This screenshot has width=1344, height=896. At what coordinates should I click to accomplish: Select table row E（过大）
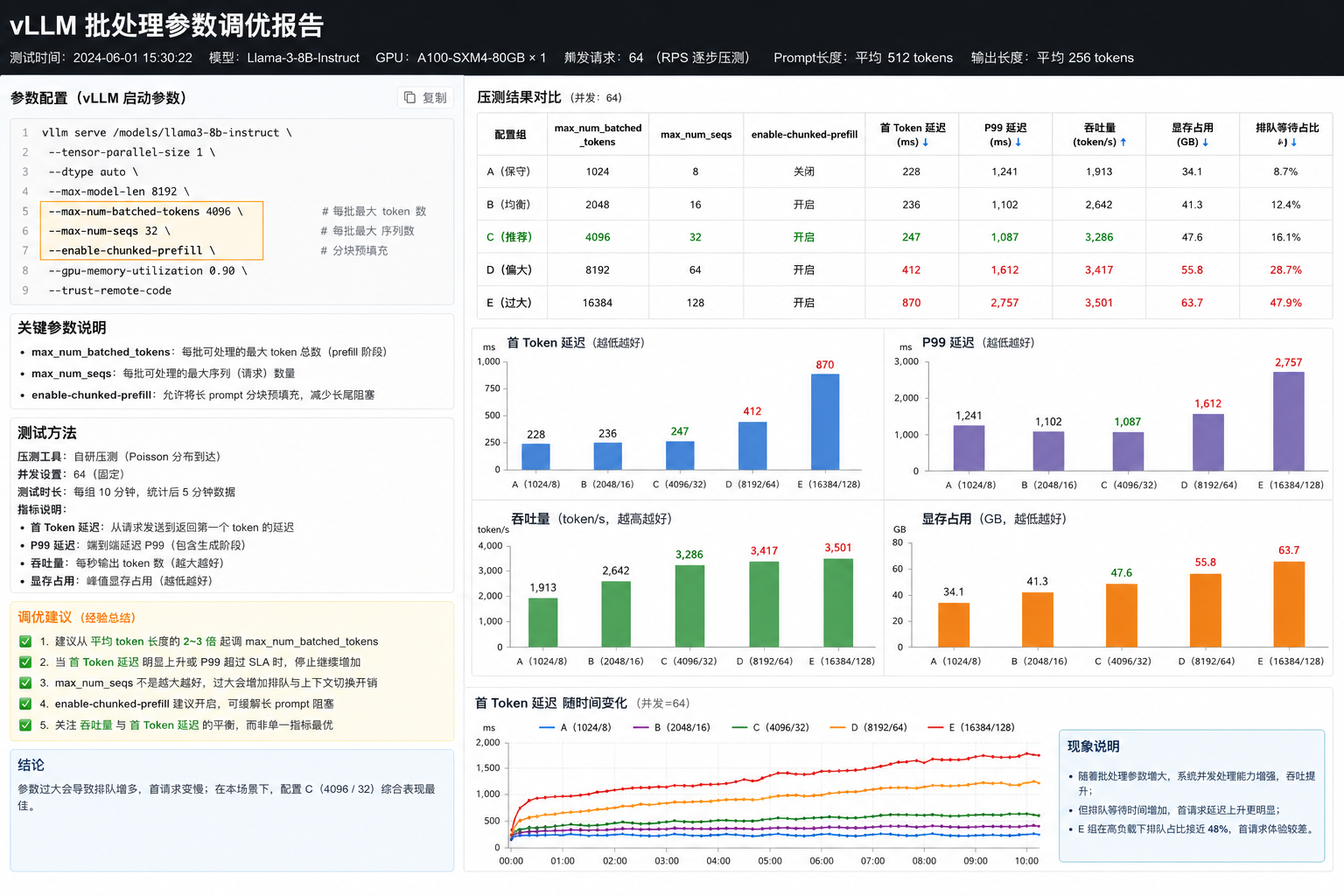905,303
